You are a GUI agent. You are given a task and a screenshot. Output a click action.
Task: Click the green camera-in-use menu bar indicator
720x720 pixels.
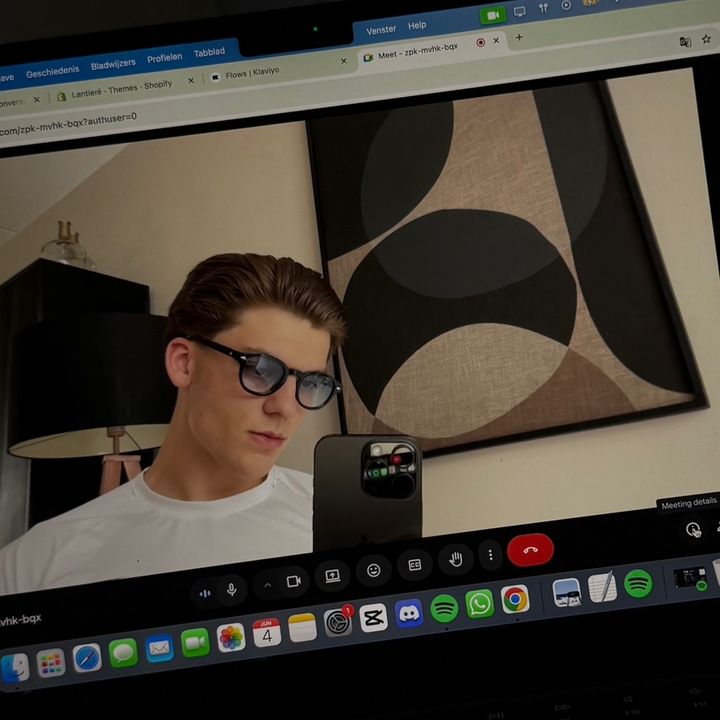tap(493, 16)
